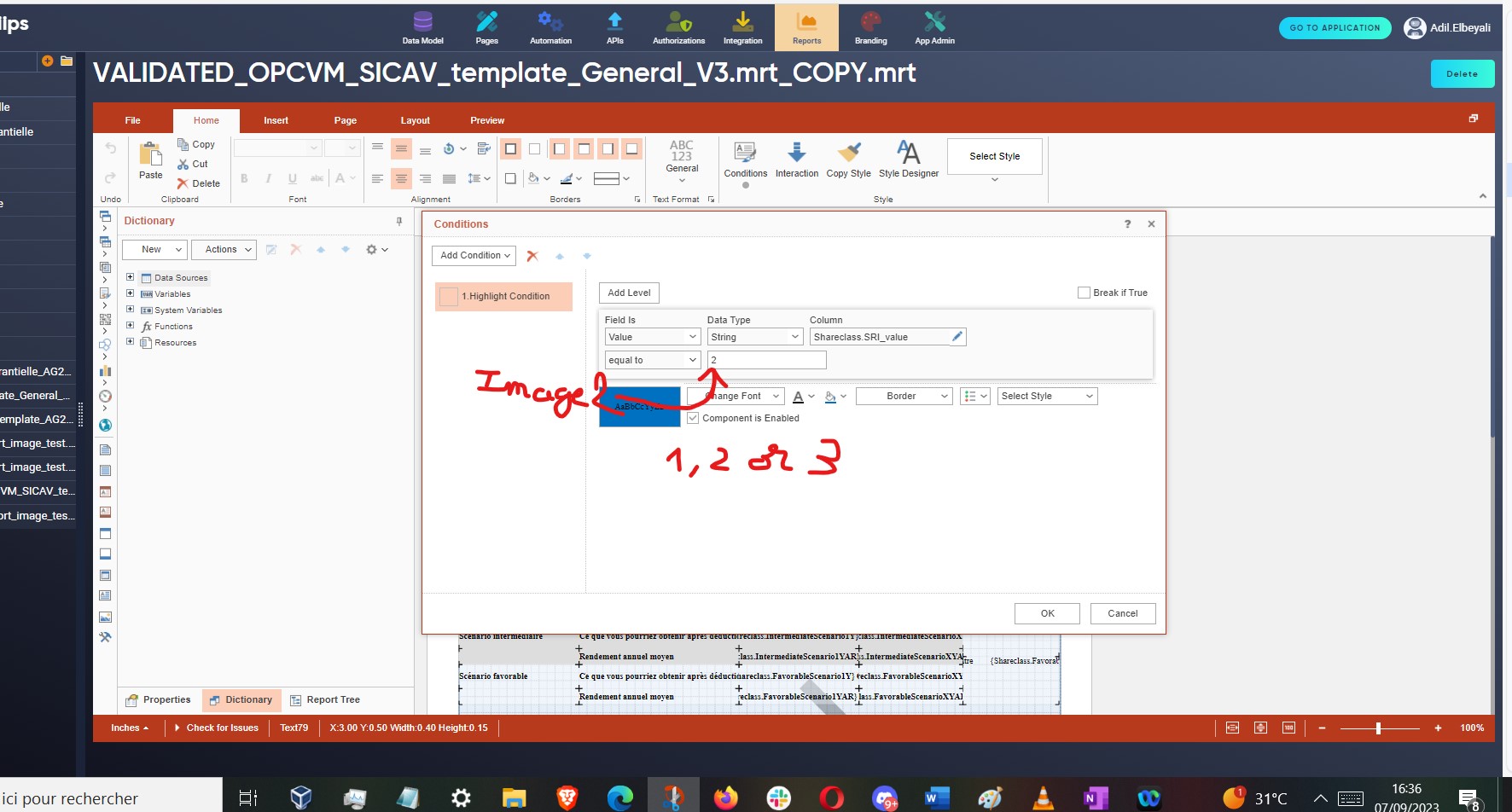Open the Actions dropdown in Dictionary
The height and width of the screenshot is (812, 1512).
(x=224, y=249)
